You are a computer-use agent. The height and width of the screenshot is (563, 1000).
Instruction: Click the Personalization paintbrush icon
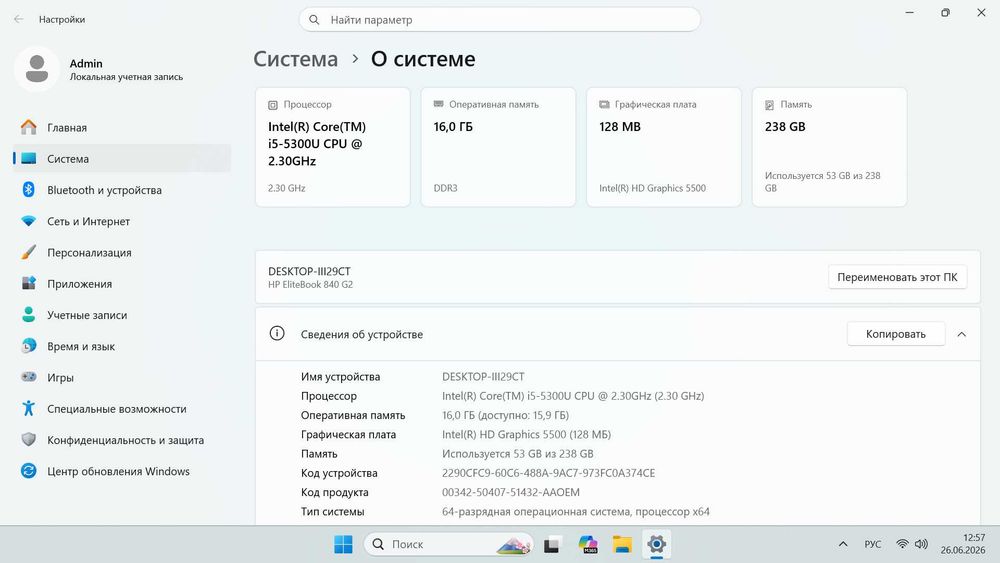click(29, 252)
